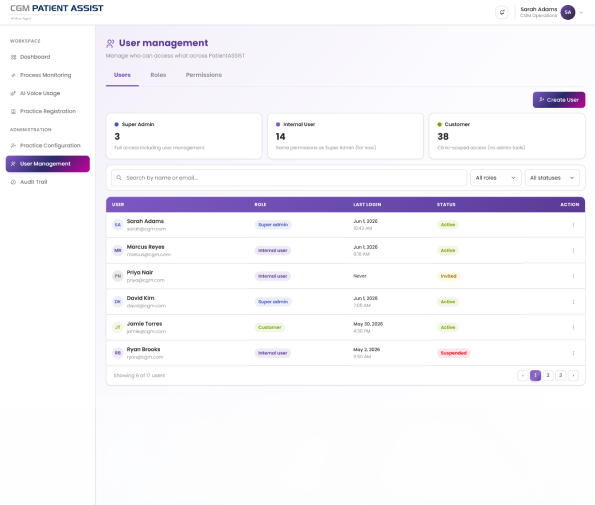Go to previous page of users
The height and width of the screenshot is (505, 595).
tap(523, 375)
